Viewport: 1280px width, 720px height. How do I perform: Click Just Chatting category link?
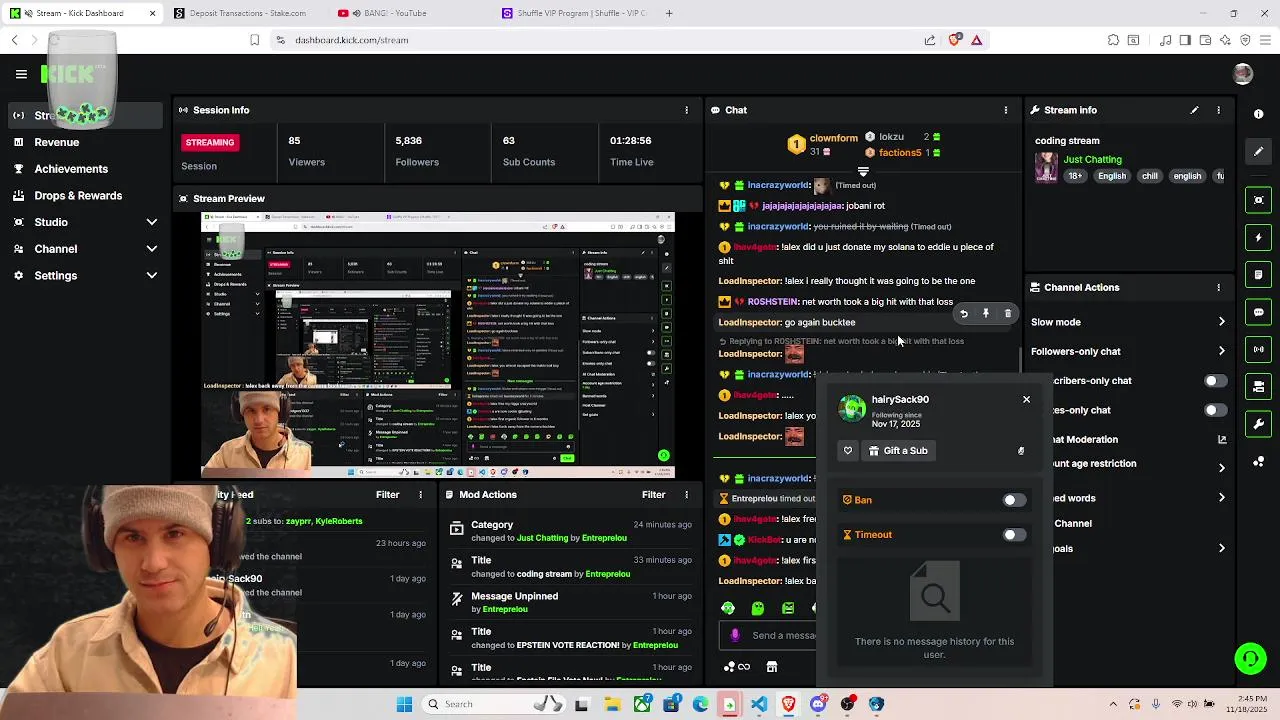[1092, 159]
